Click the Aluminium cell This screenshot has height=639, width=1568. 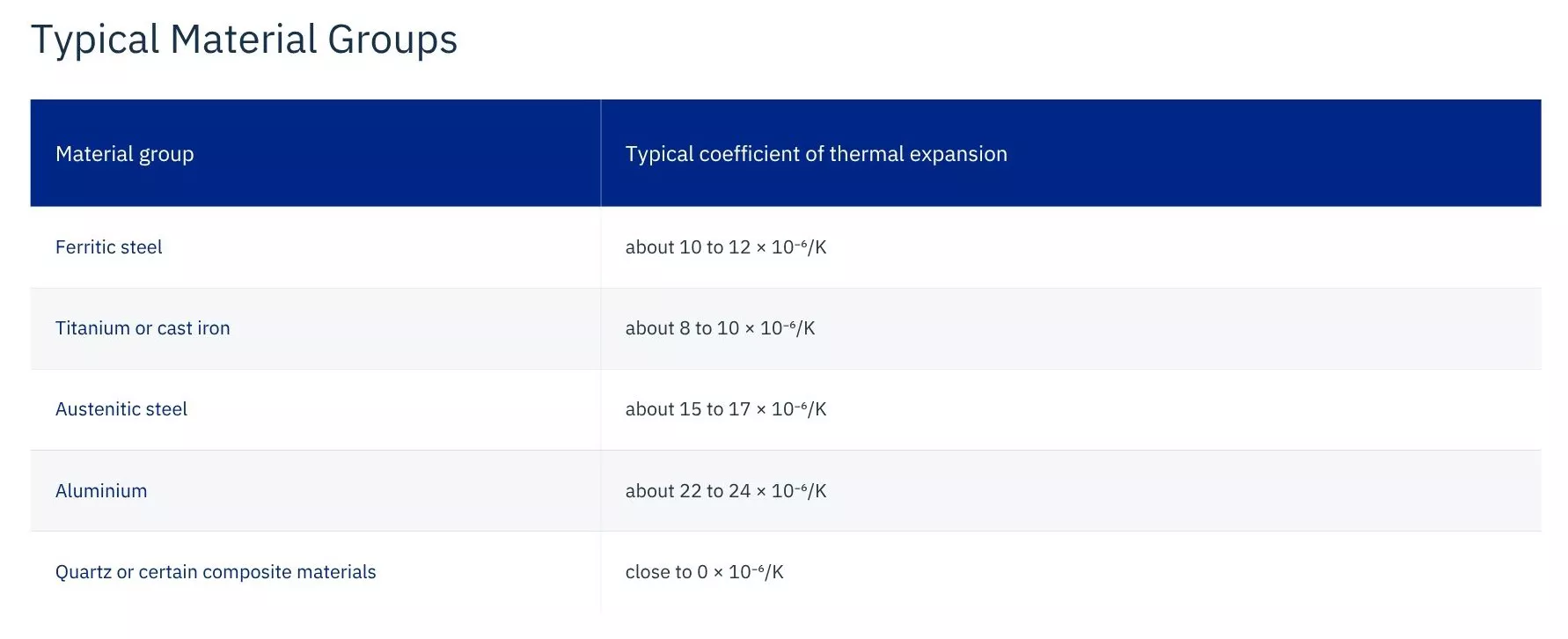pos(315,491)
